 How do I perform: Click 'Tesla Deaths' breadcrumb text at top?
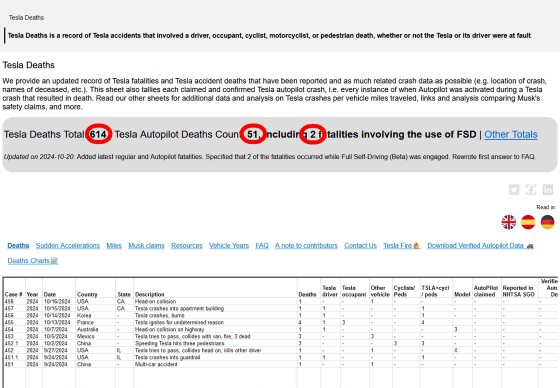pos(26,18)
